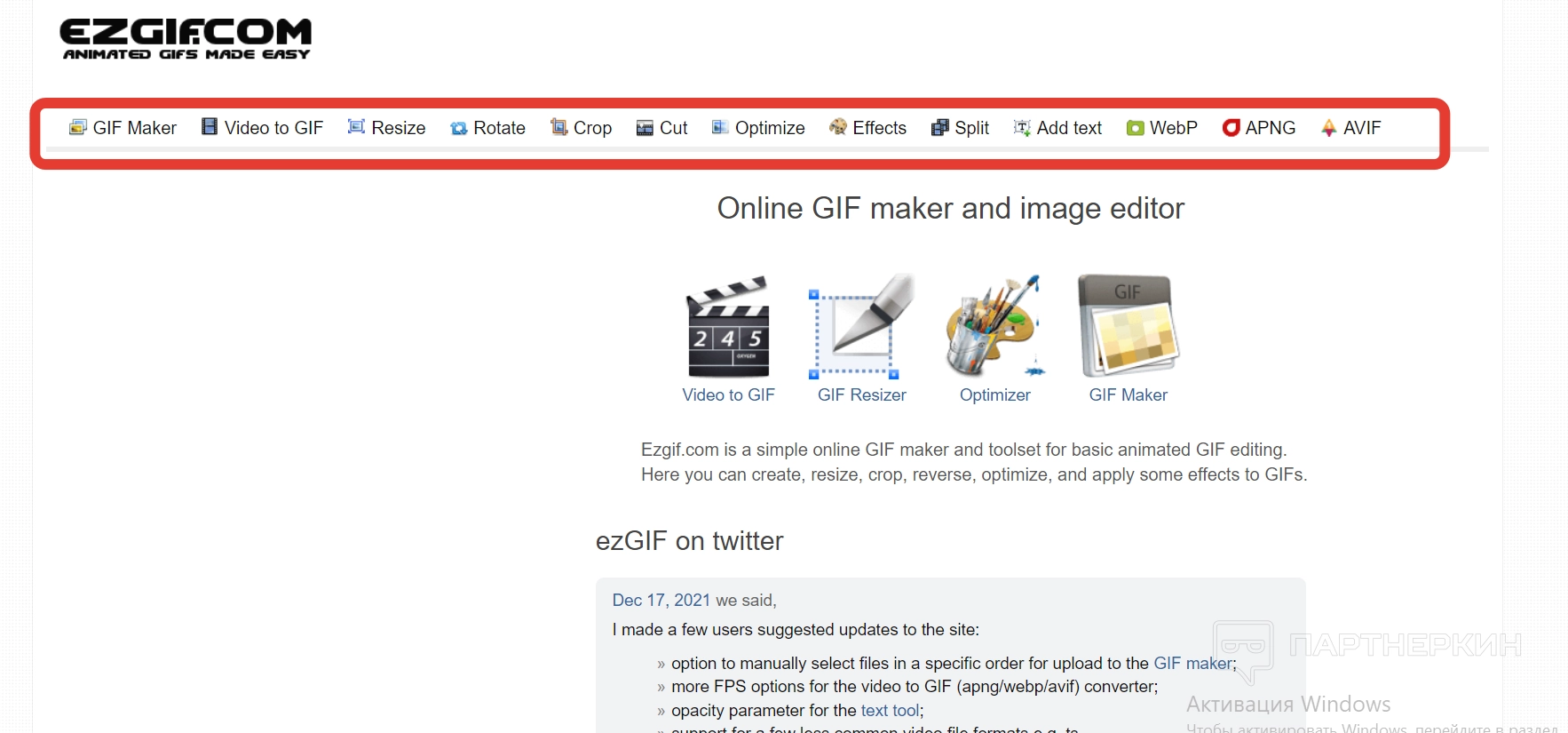Follow the Optimizer link below palette

(x=994, y=394)
